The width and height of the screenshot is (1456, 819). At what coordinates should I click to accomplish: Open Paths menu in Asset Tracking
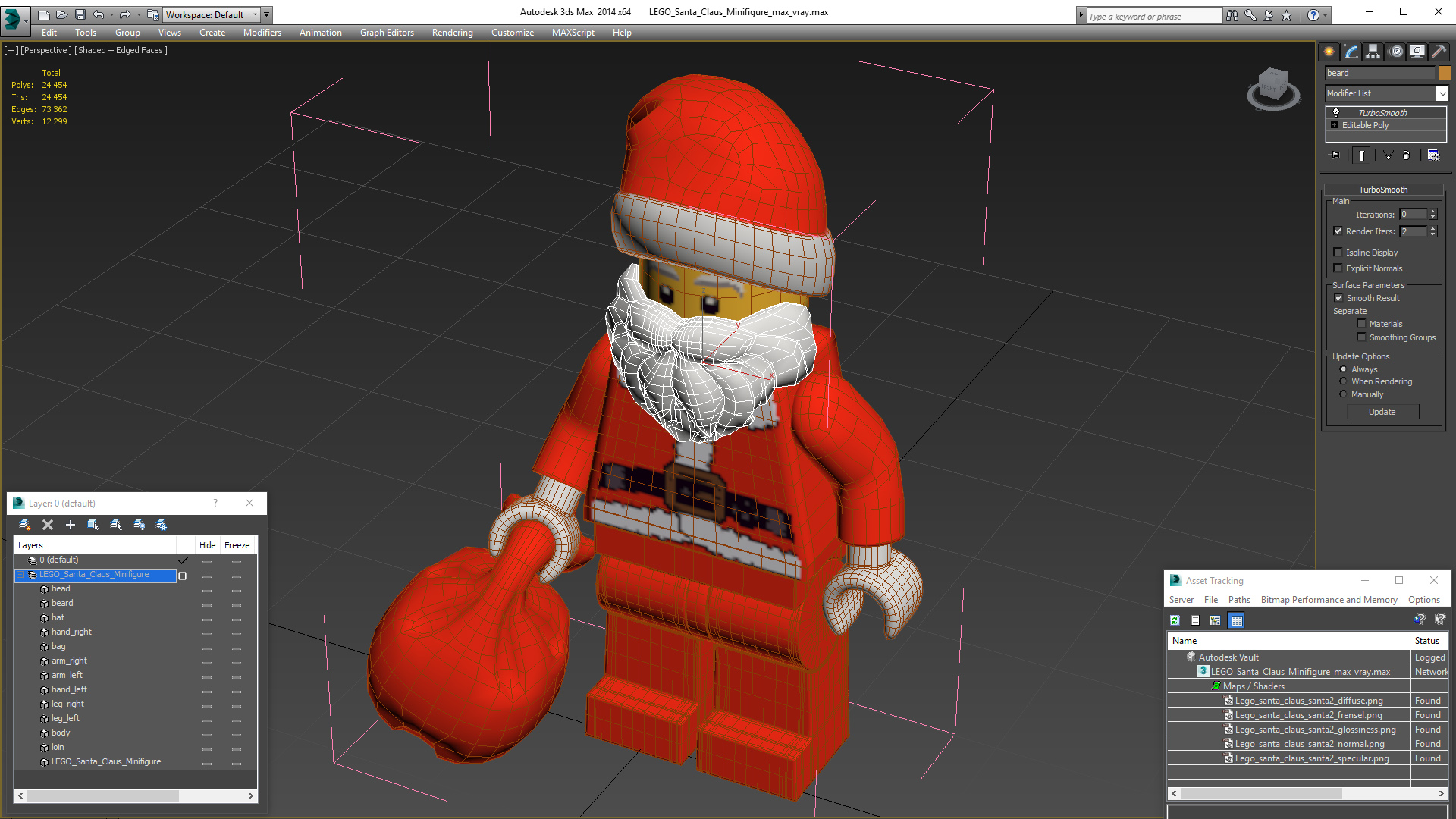(1239, 600)
